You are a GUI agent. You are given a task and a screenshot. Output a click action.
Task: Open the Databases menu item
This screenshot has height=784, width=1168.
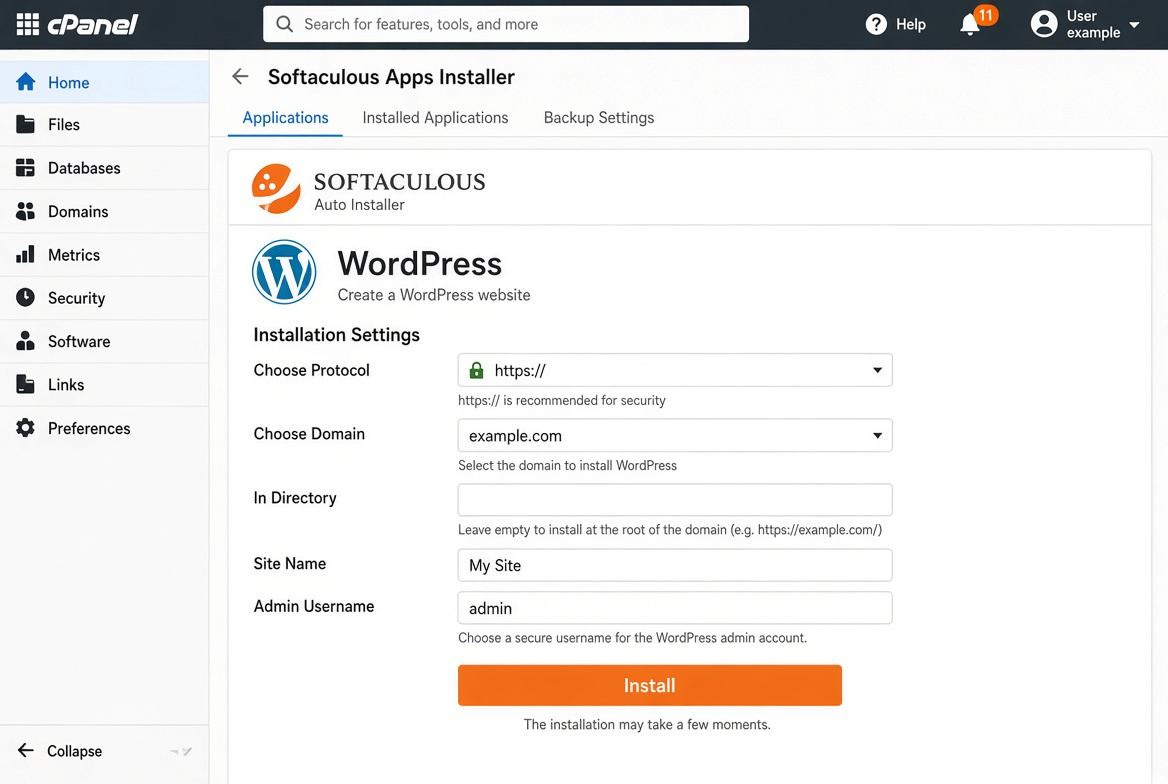[x=104, y=168]
